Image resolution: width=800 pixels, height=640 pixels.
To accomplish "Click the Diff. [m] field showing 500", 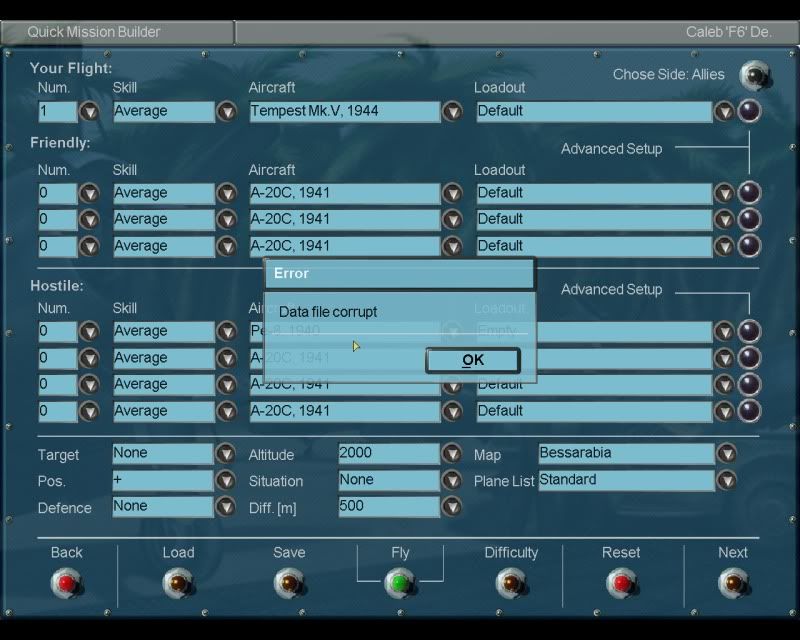I will (x=389, y=506).
